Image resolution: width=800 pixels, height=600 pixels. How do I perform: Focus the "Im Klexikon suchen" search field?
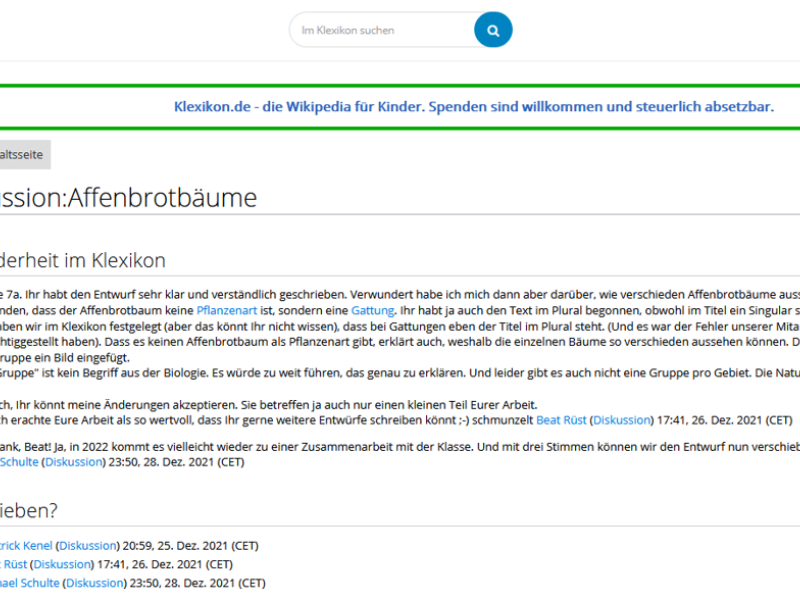[x=380, y=30]
